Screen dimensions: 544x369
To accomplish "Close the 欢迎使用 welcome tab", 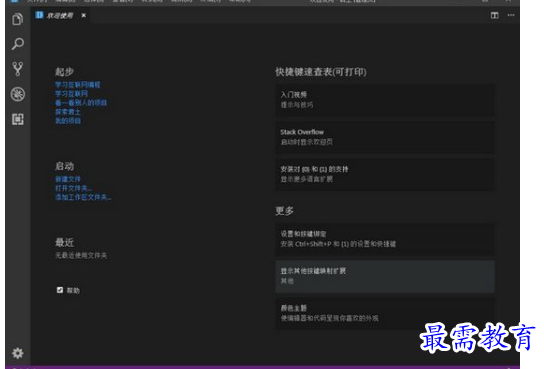I will tap(84, 15).
